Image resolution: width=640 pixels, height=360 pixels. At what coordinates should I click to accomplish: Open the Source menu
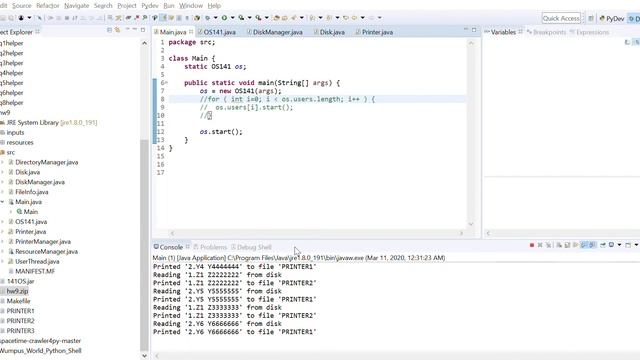[22, 6]
